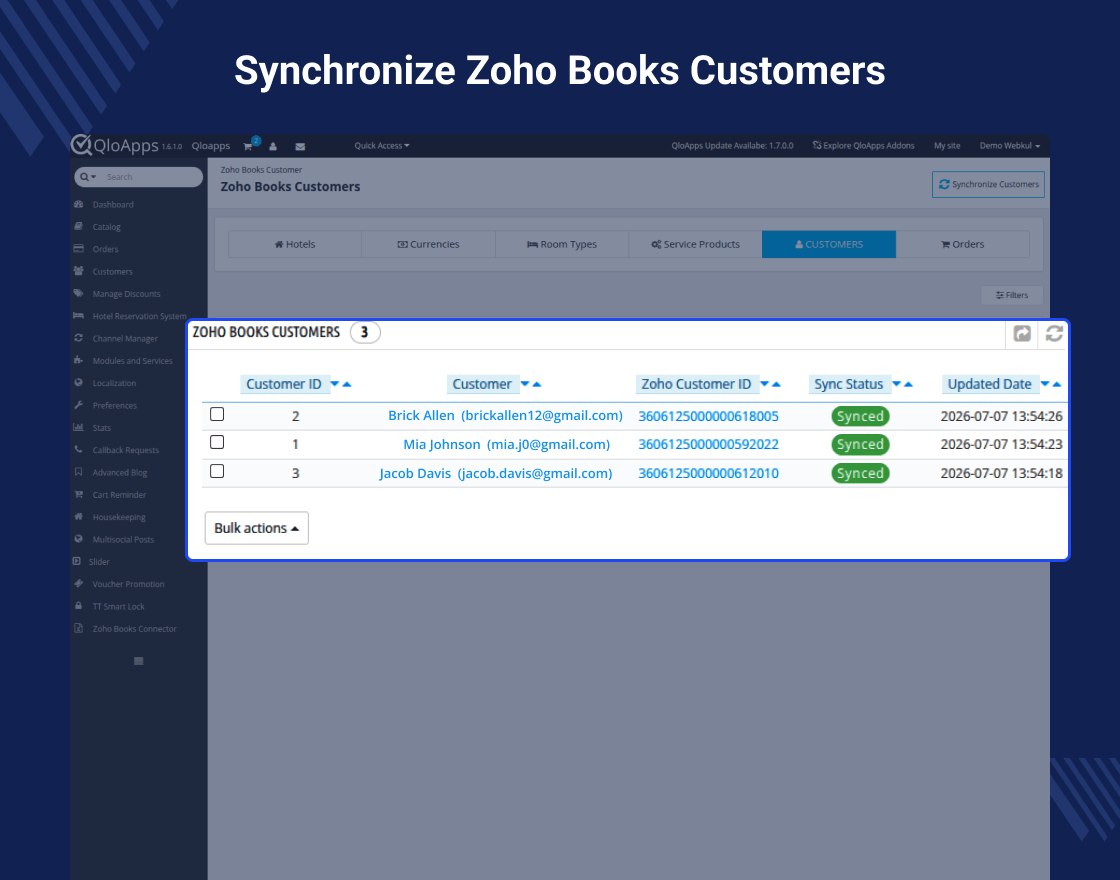
Task: Sort Updated Date column ascending
Action: tap(1056, 384)
